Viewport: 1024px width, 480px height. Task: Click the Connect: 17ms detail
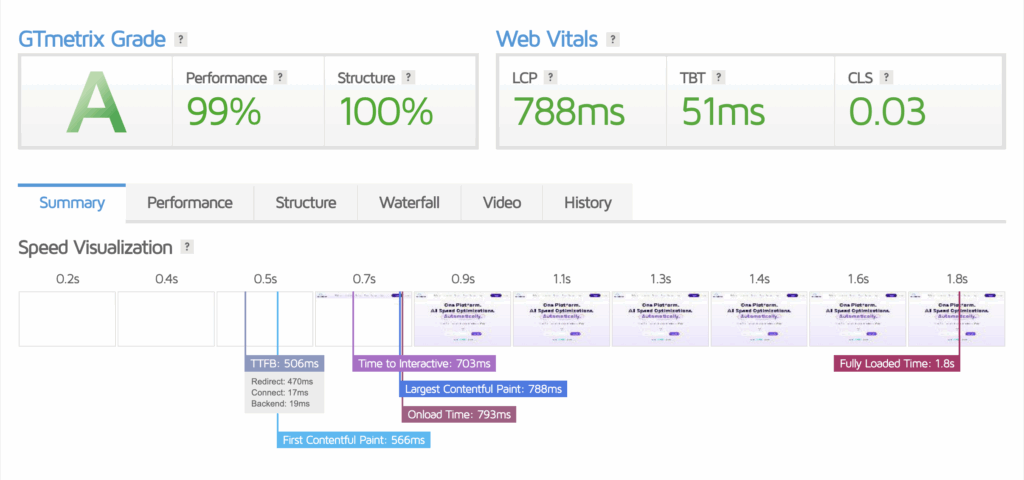point(280,393)
